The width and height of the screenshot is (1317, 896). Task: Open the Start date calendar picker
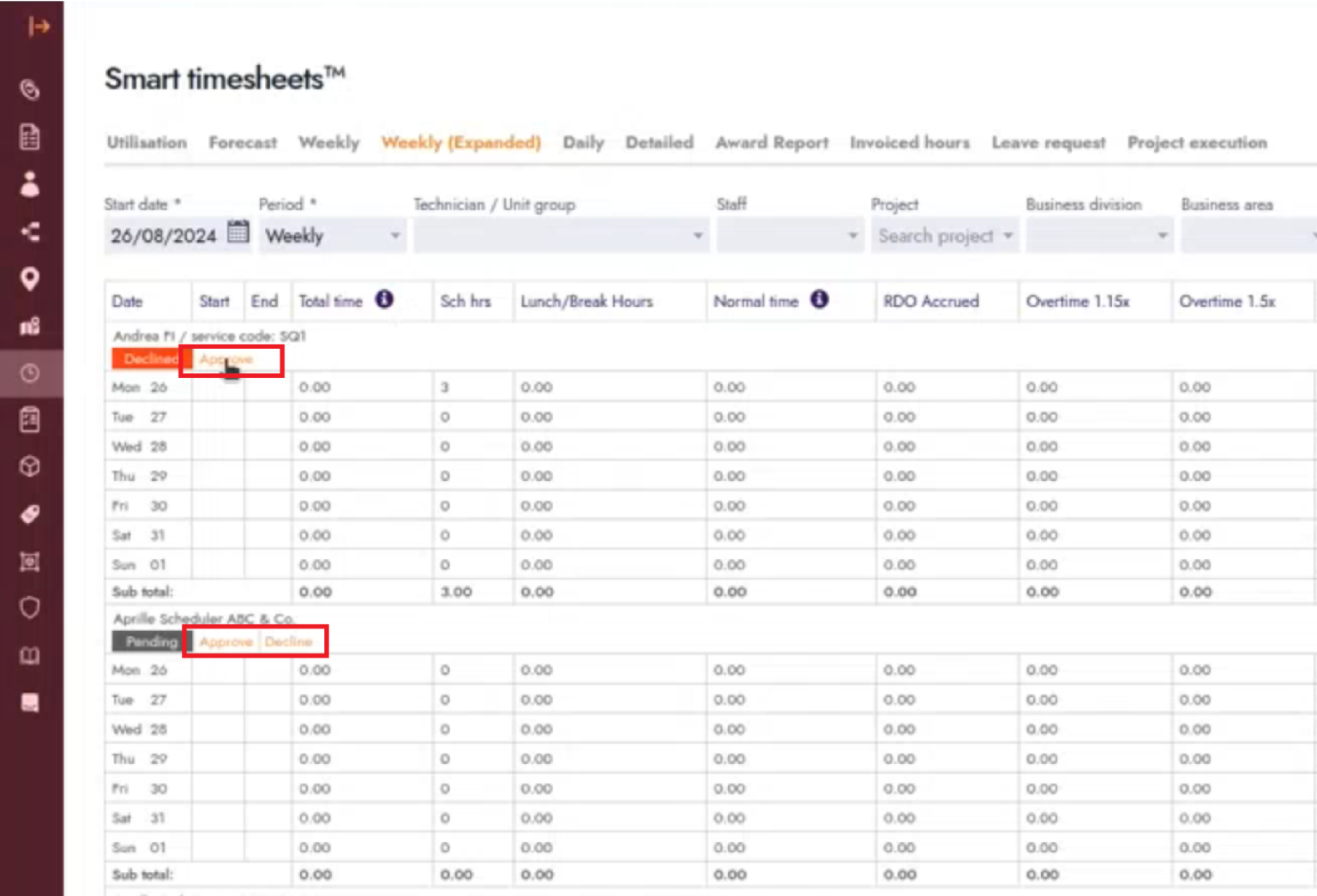pos(238,232)
